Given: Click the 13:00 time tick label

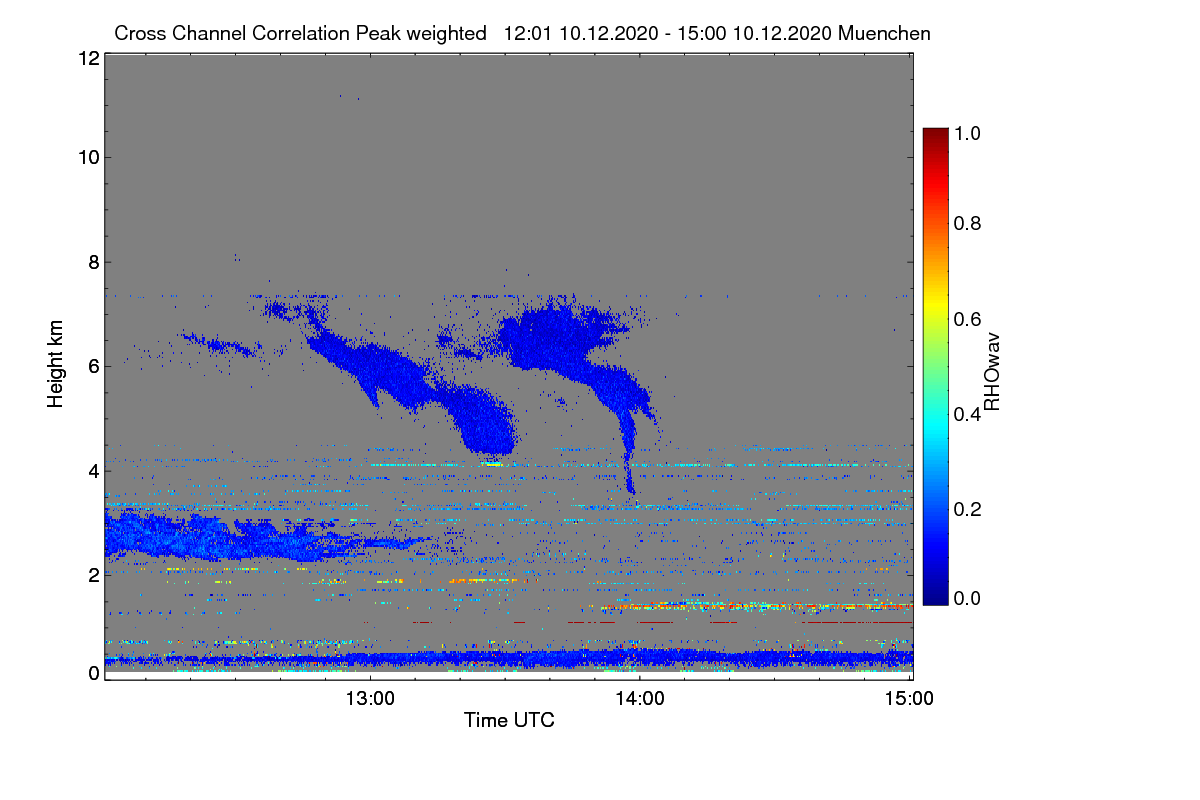Looking at the screenshot, I should click(370, 699).
